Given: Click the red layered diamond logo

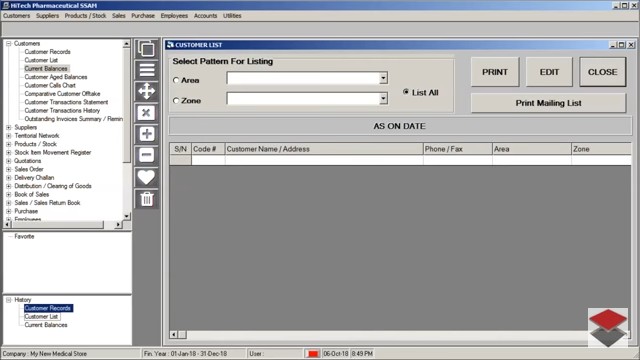Looking at the screenshot, I should (608, 327).
